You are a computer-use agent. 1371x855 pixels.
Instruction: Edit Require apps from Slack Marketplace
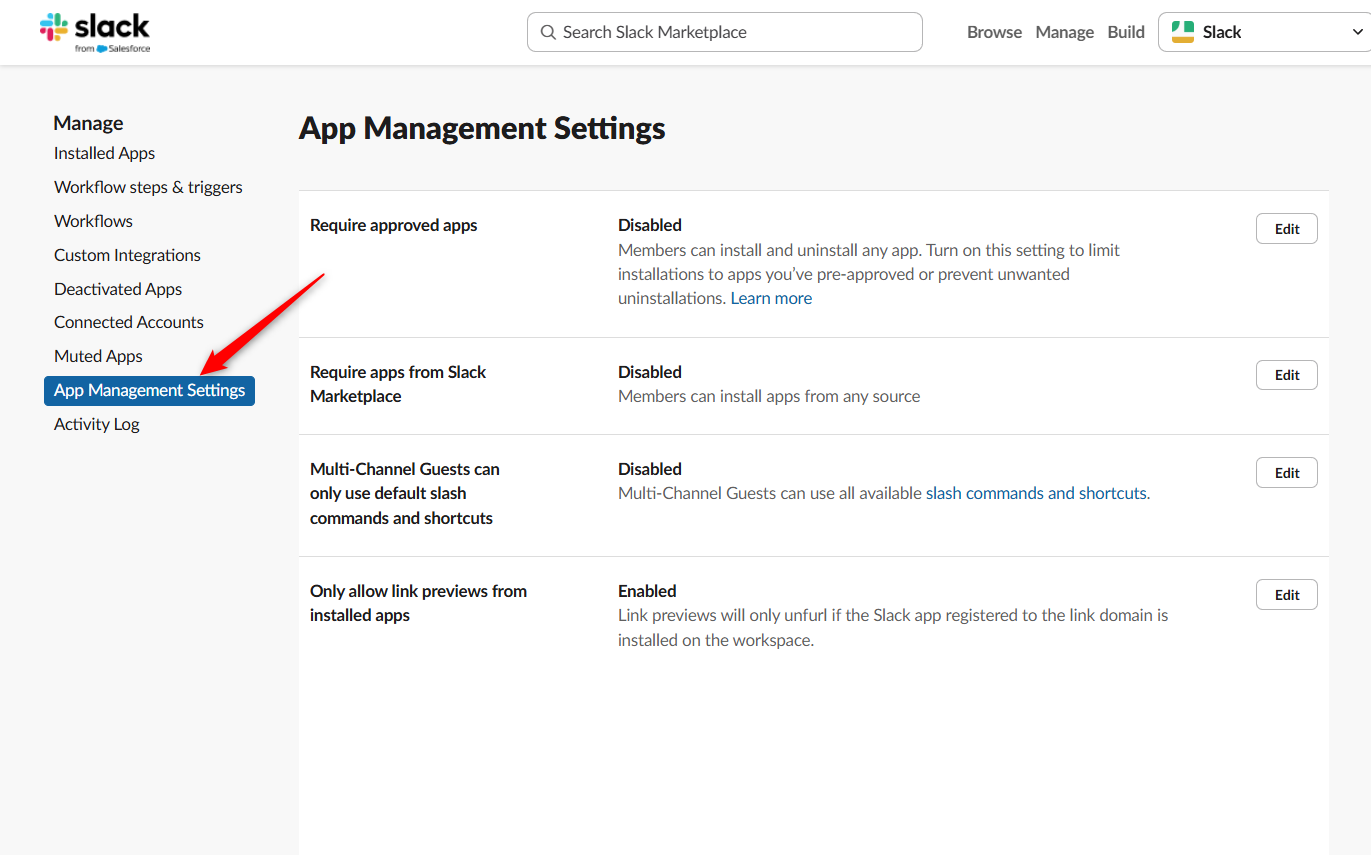(1286, 375)
